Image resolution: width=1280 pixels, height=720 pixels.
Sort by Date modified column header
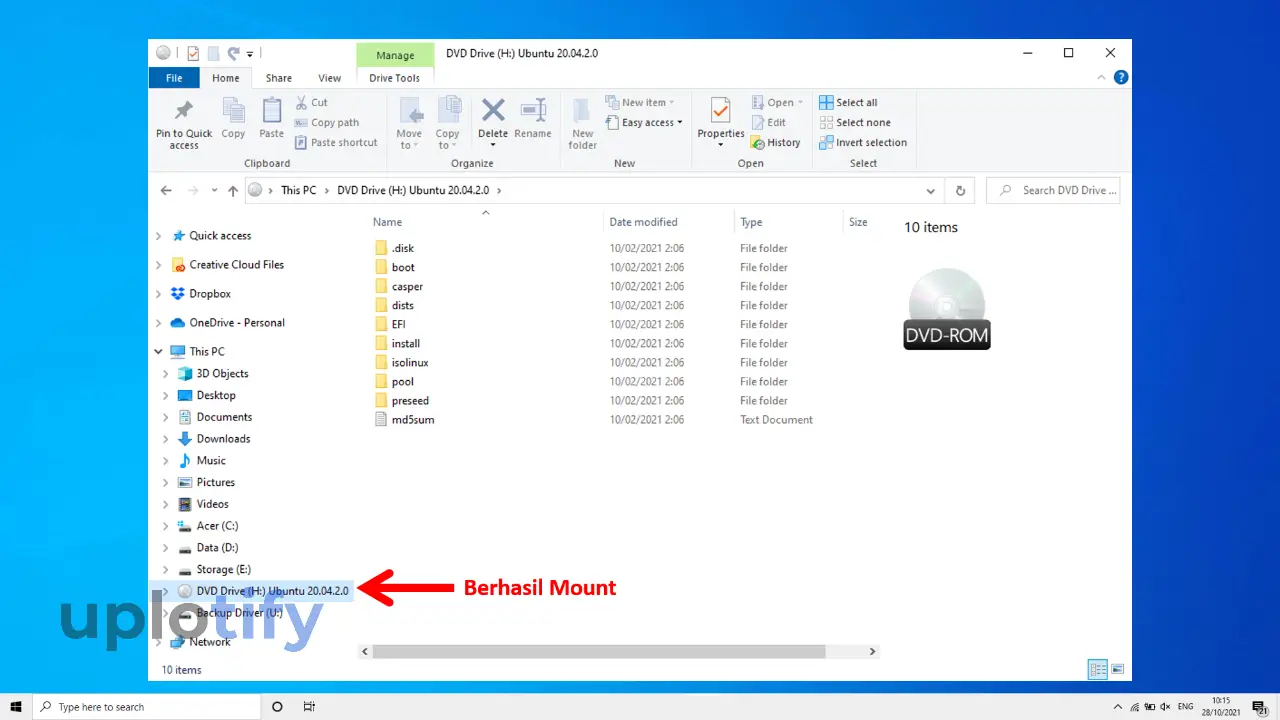643,222
